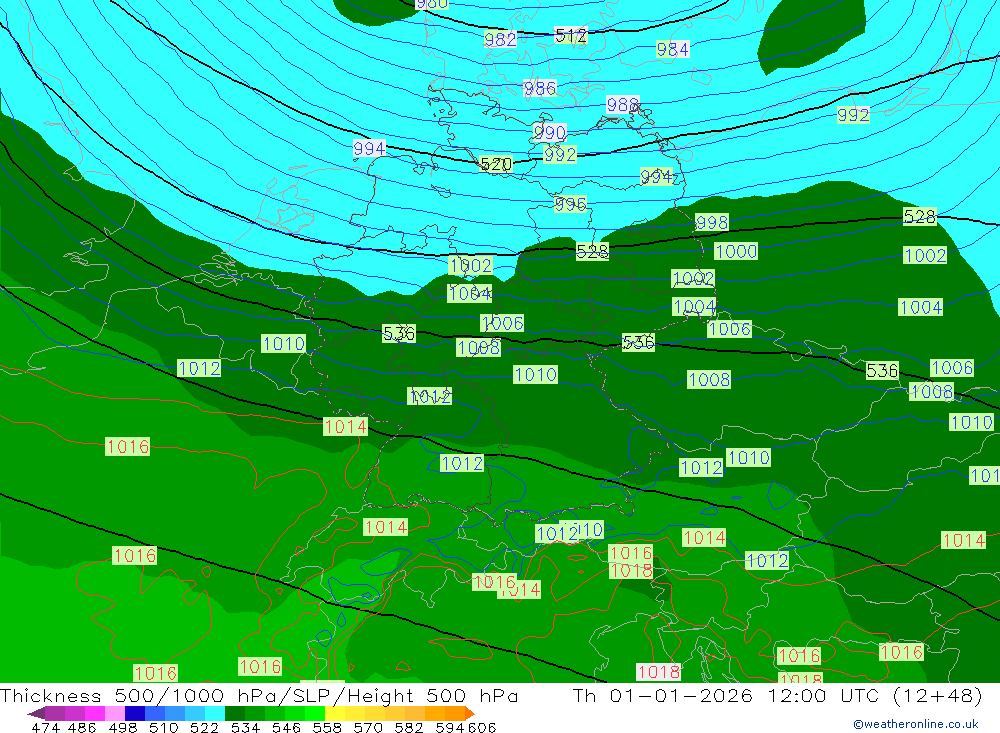Click the legend value 474
This screenshot has height=733, width=1000.
(45, 727)
